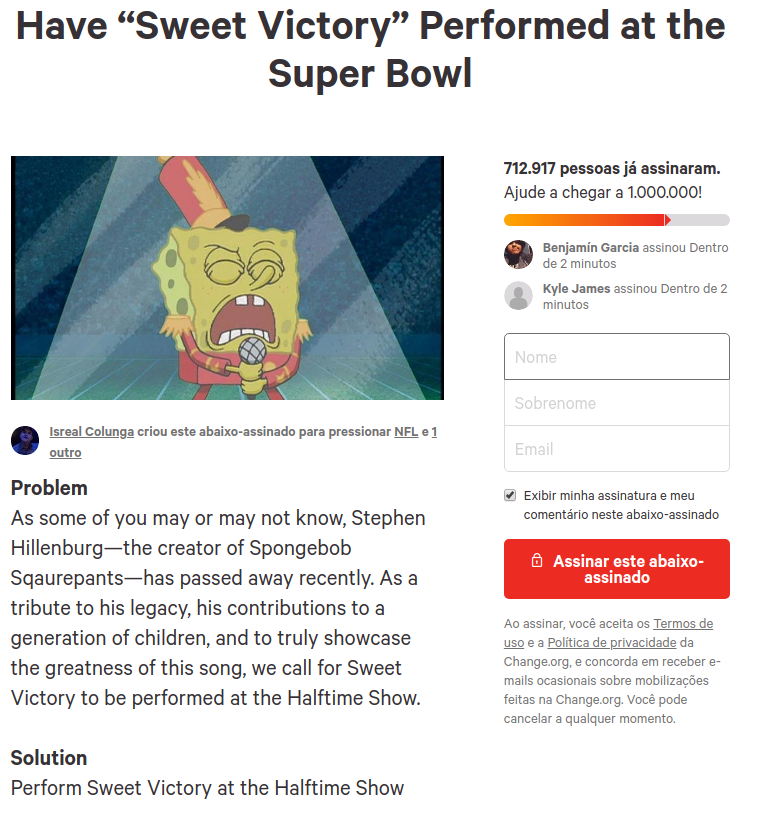Click Isreal Colunga's profile picture
777x823 pixels.
[25, 440]
